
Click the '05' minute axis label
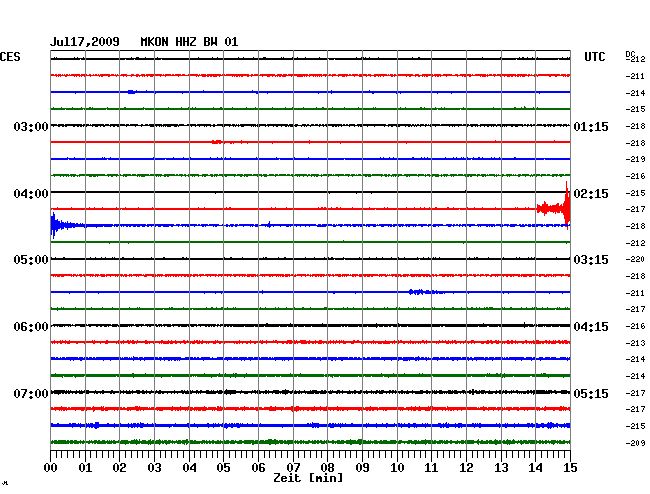(223, 467)
